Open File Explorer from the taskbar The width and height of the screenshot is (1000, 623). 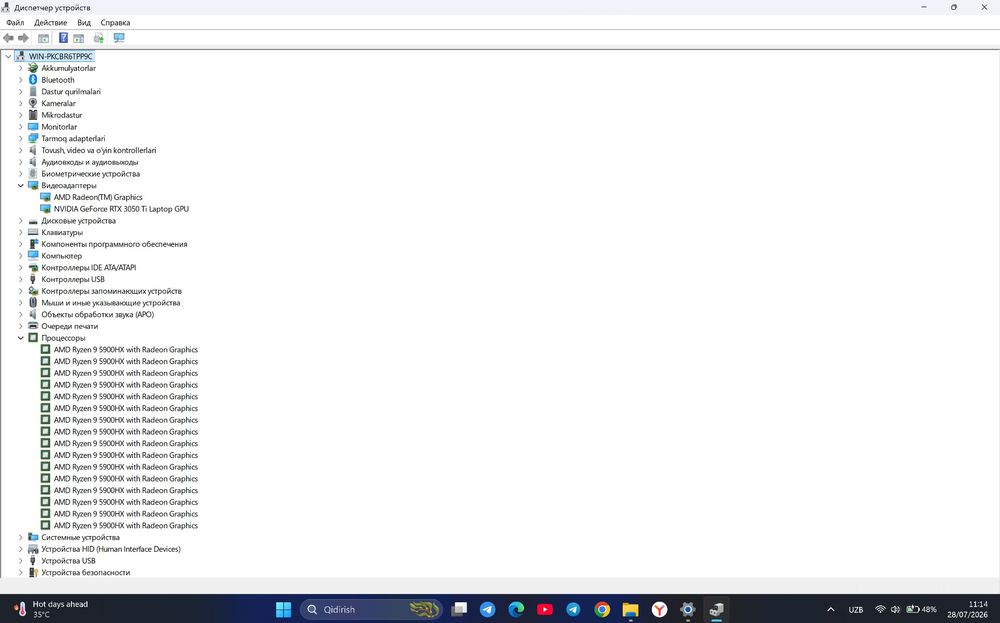[631, 610]
